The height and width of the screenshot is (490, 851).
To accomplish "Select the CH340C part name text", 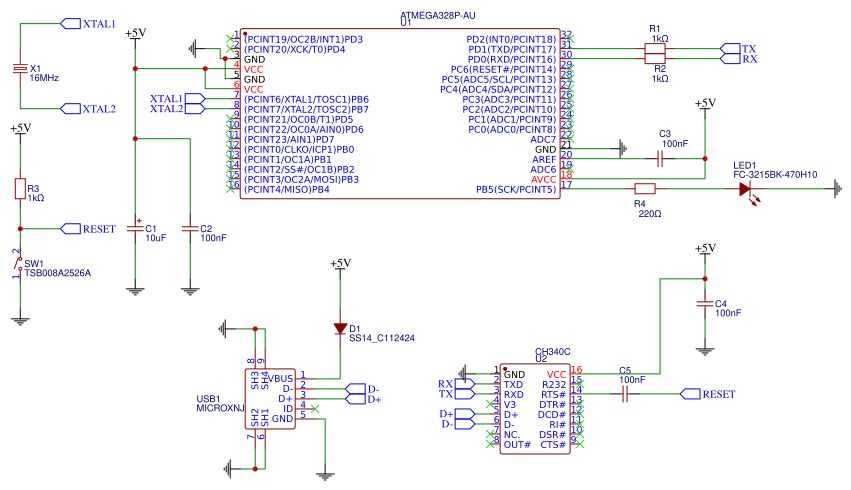I will pyautogui.click(x=552, y=352).
